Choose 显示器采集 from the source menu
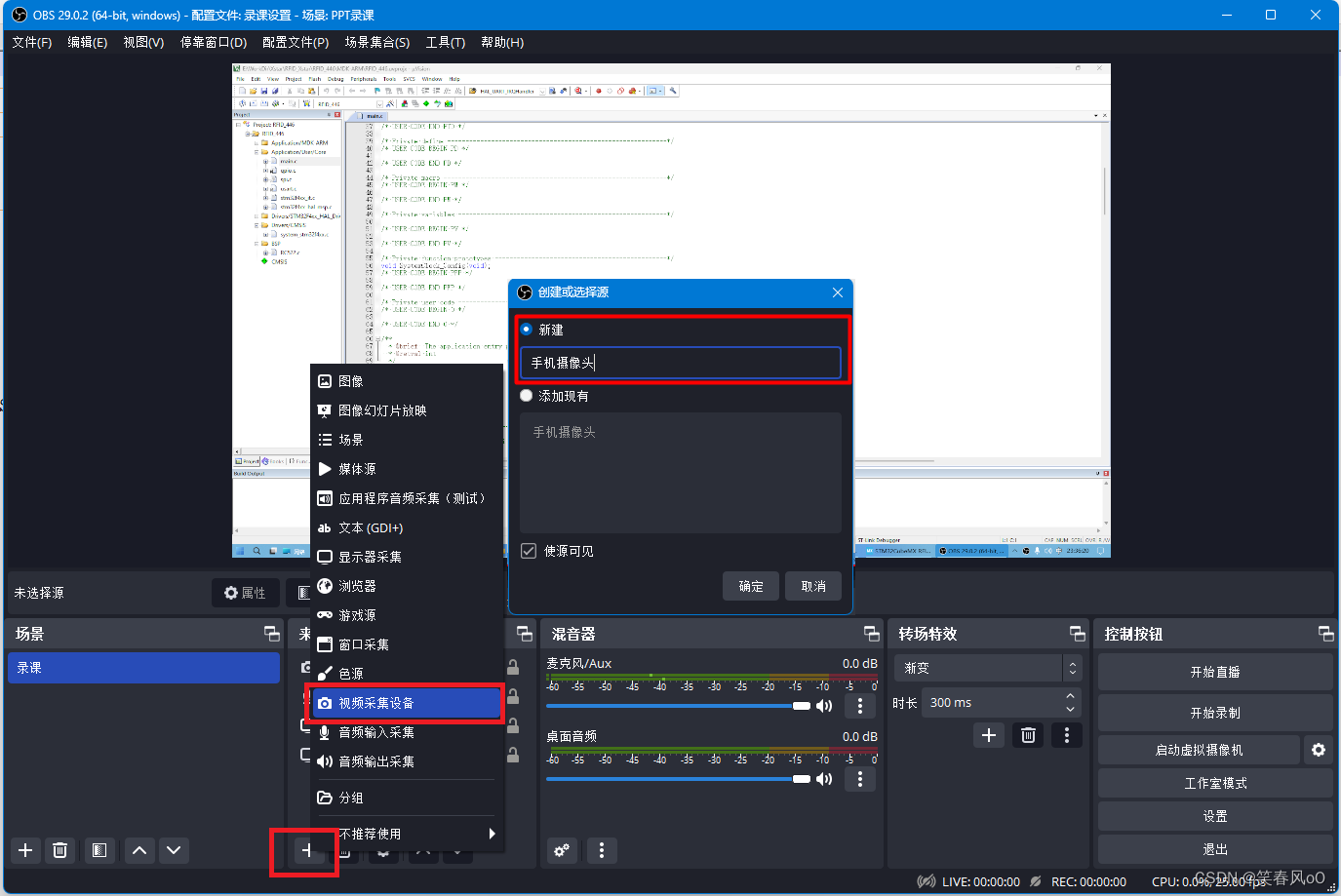This screenshot has width=1341, height=896. tap(408, 557)
